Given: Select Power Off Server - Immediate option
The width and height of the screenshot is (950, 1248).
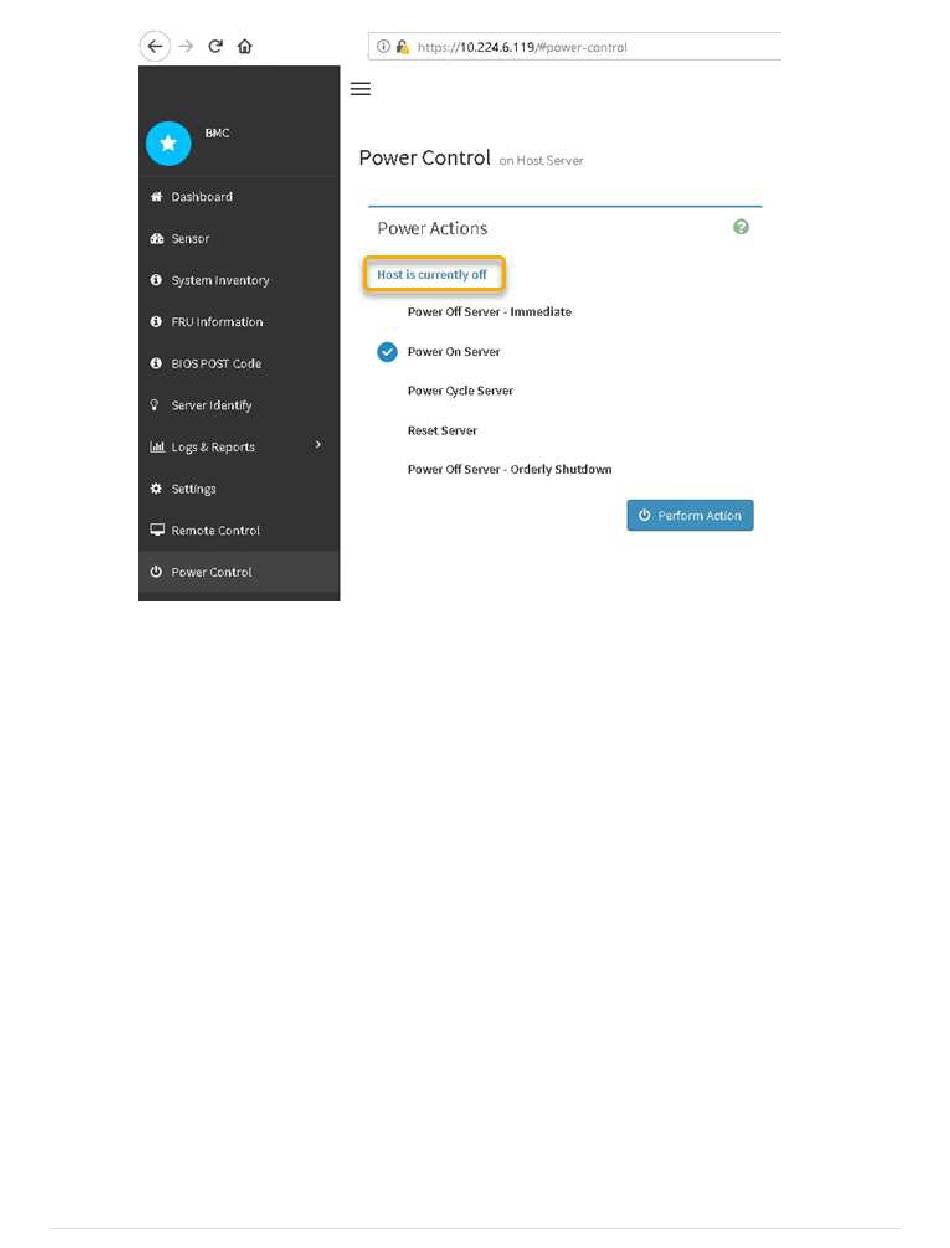Looking at the screenshot, I should click(489, 312).
